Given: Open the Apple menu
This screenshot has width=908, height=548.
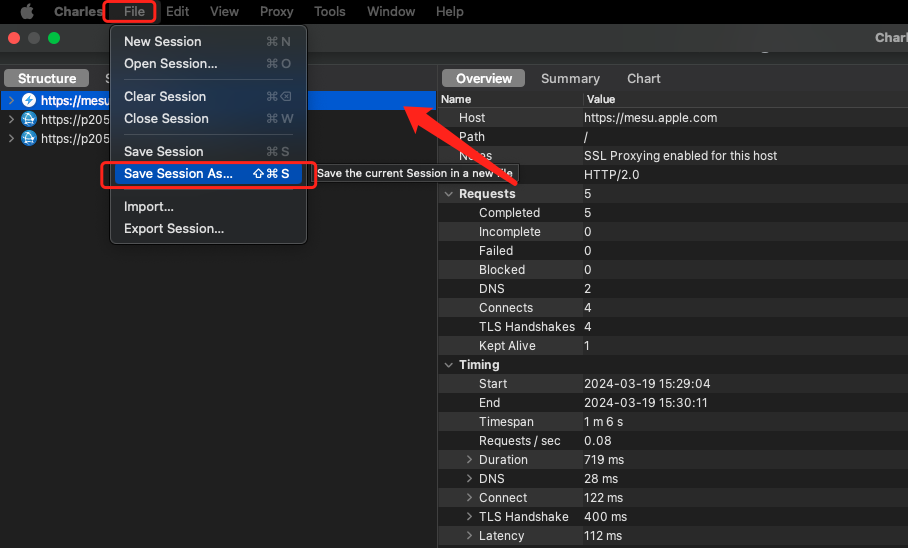Looking at the screenshot, I should 27,12.
